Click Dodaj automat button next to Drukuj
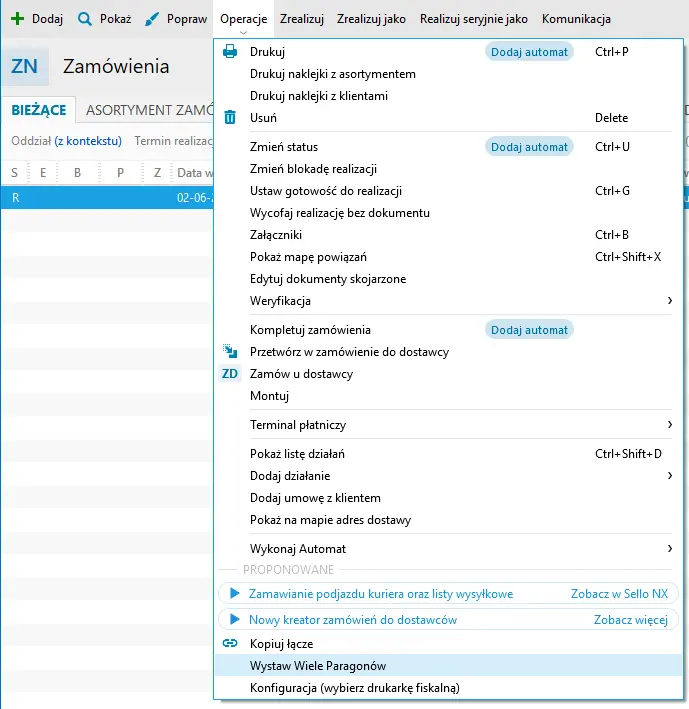This screenshot has height=709, width=689. (x=529, y=52)
